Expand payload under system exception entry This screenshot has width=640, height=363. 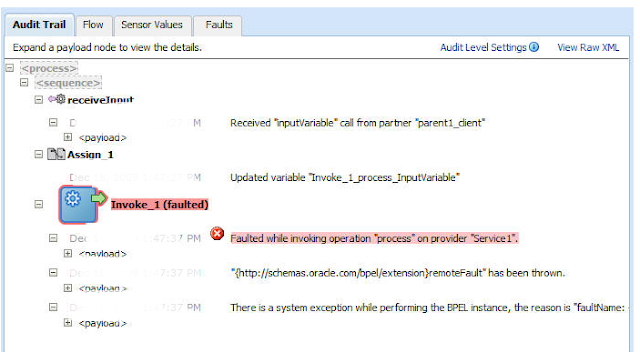[68, 323]
